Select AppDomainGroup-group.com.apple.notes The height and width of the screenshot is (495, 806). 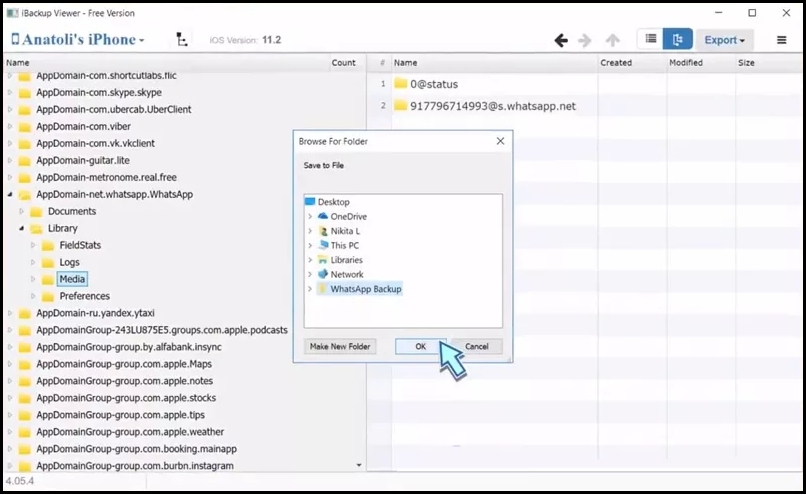(x=124, y=381)
